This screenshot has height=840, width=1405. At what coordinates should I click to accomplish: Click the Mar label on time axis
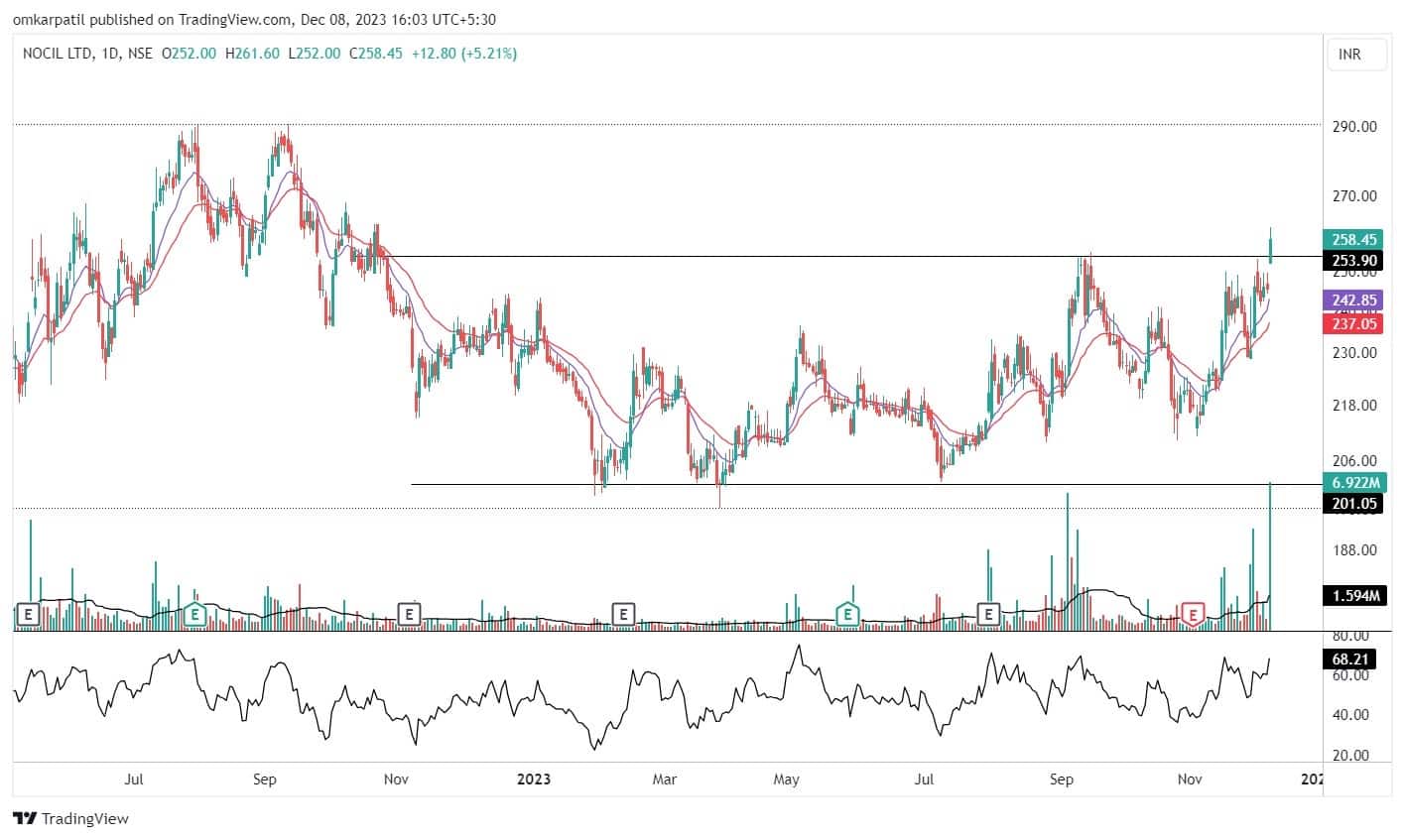664,780
